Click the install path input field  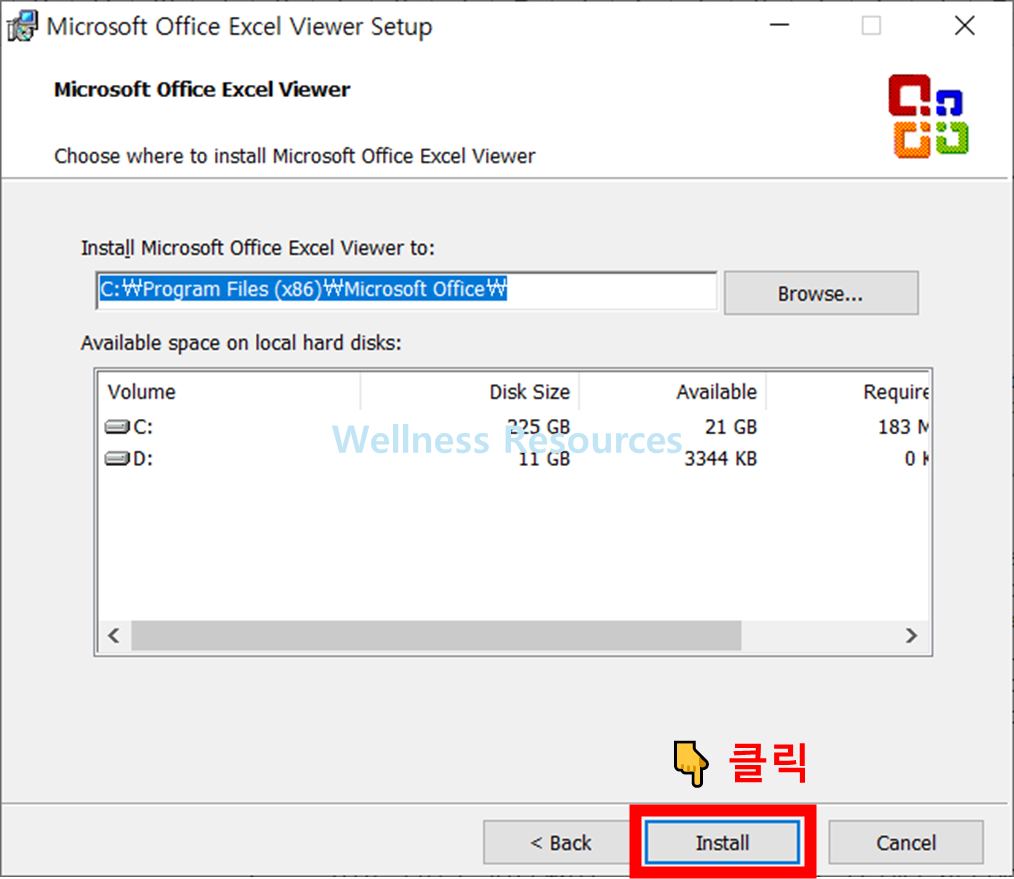coord(406,290)
